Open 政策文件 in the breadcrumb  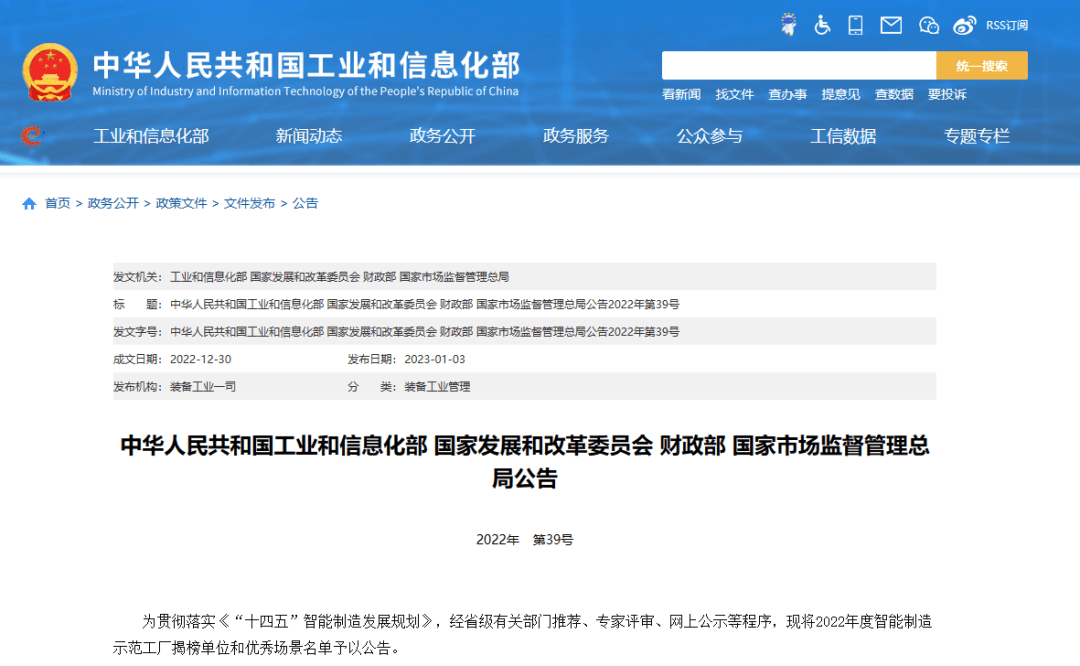click(181, 203)
